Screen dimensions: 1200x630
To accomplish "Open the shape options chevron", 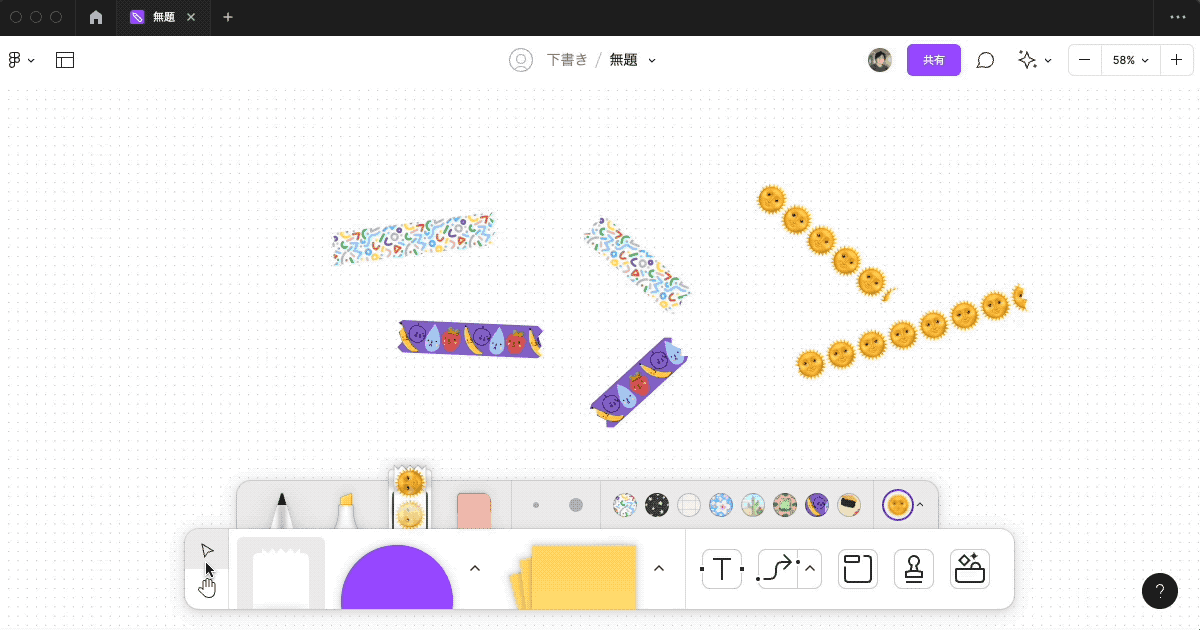I will point(475,568).
